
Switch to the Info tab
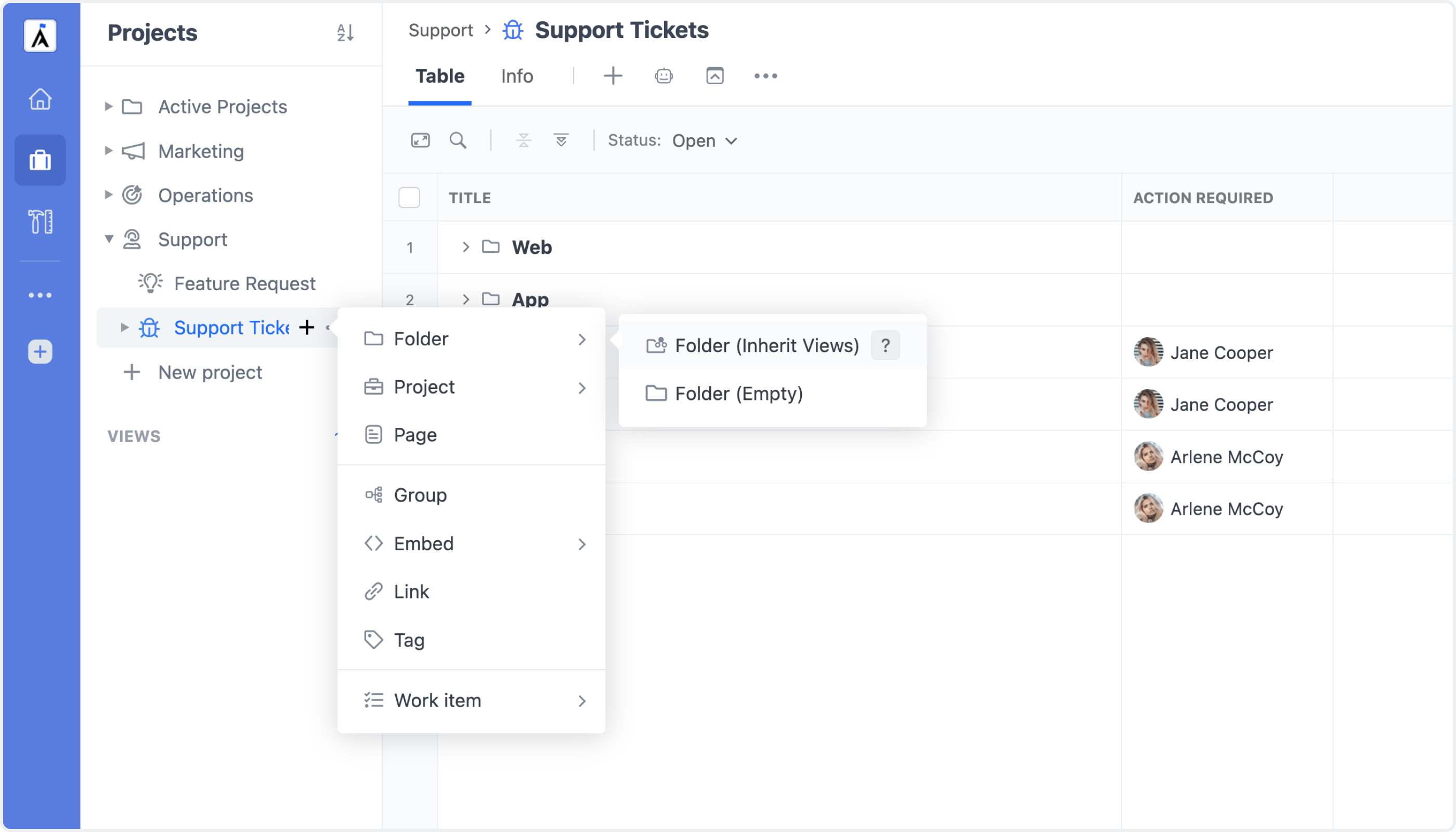point(516,76)
